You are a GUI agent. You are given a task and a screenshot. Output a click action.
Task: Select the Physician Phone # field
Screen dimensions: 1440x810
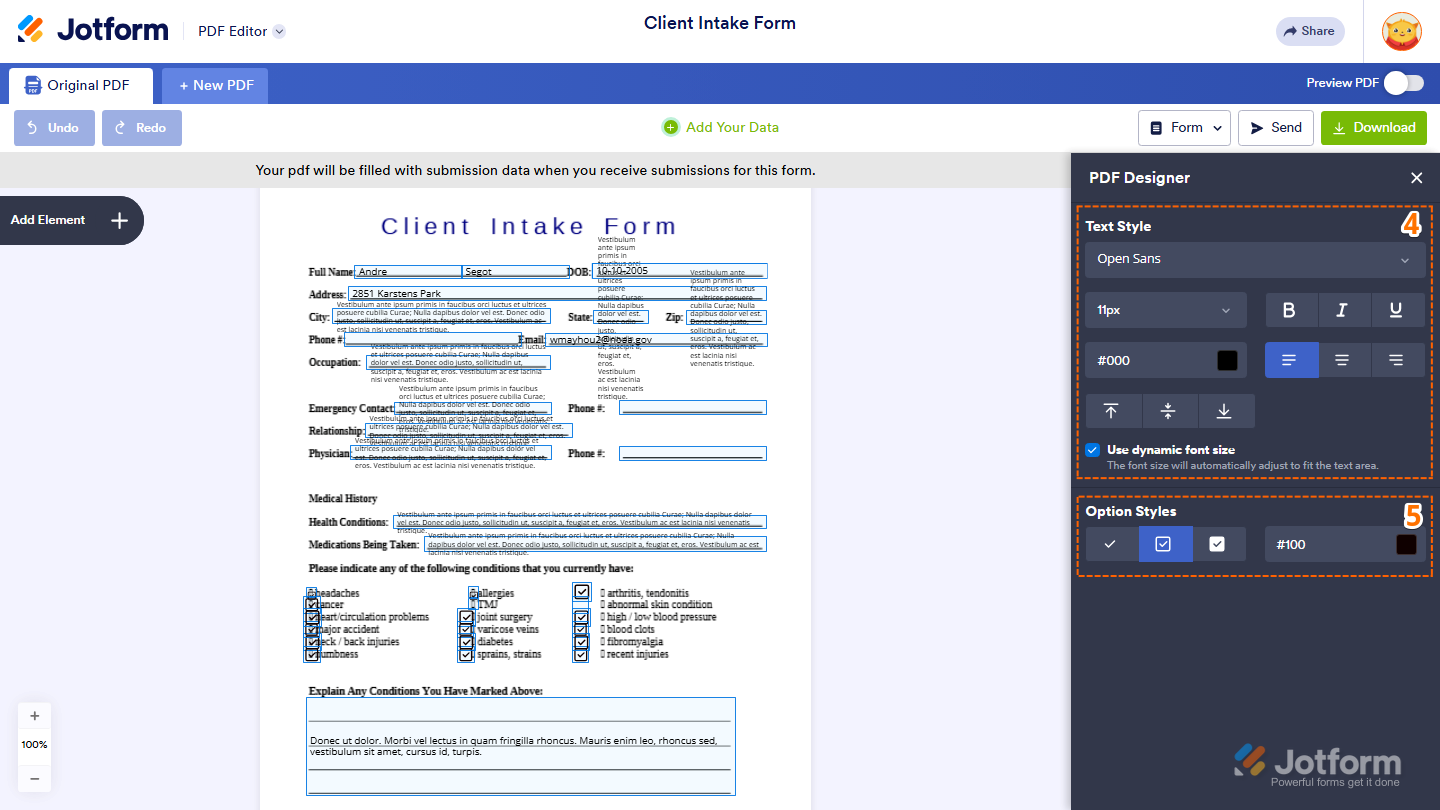692,453
